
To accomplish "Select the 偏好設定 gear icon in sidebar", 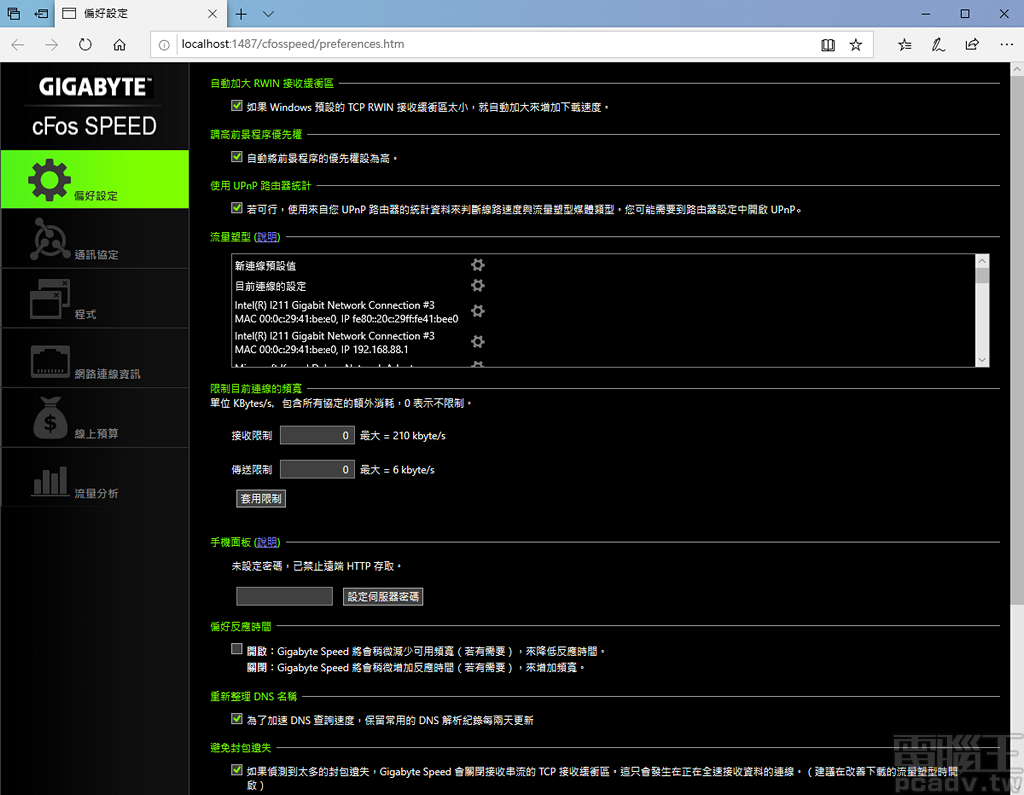I will 47,179.
